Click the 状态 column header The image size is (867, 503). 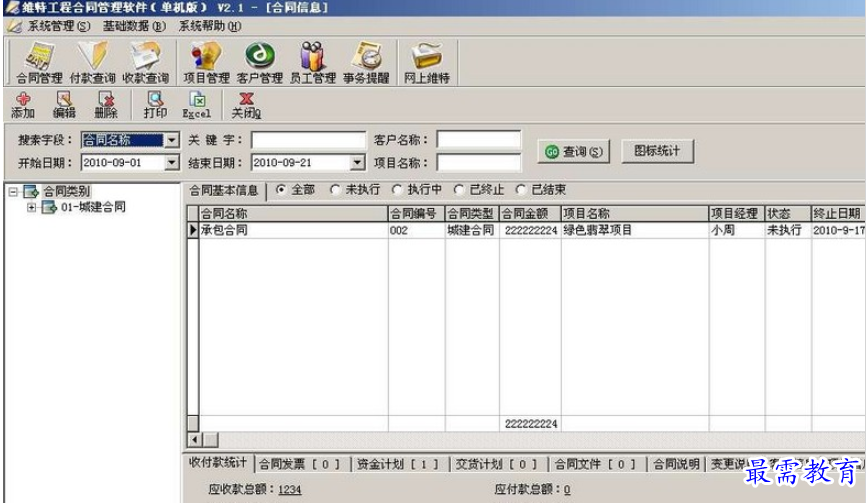pyautogui.click(x=788, y=214)
